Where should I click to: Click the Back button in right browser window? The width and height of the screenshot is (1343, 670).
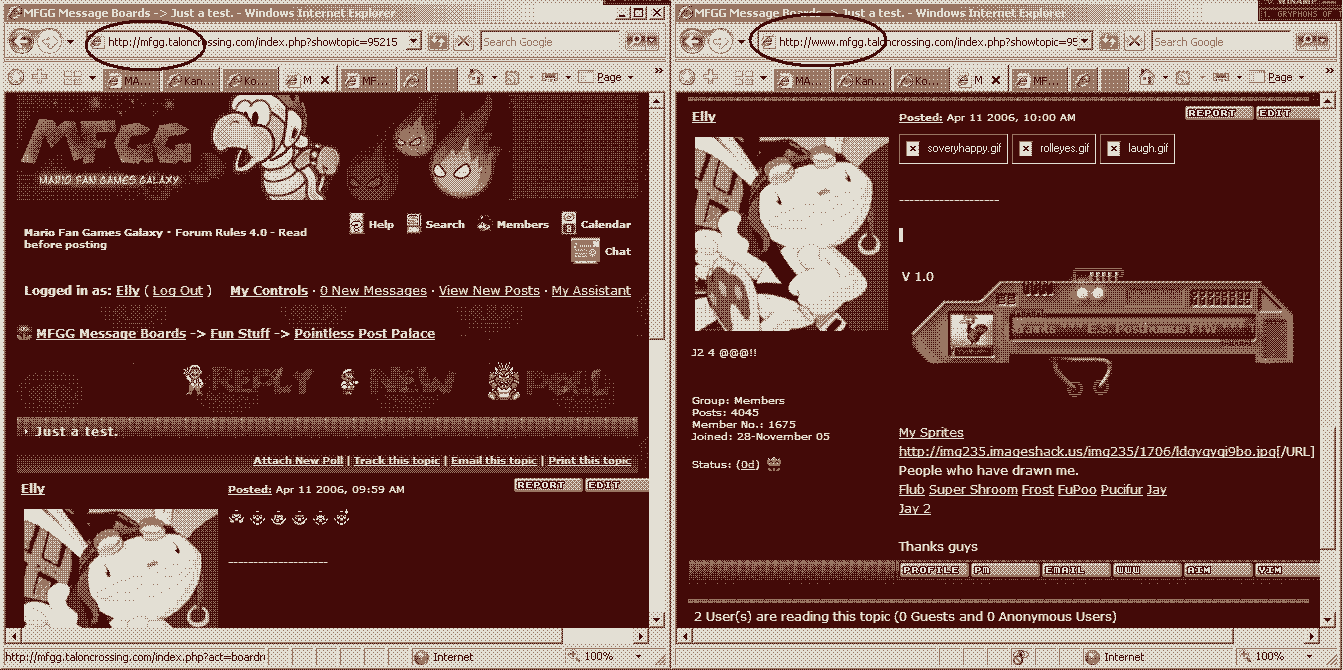click(x=694, y=42)
